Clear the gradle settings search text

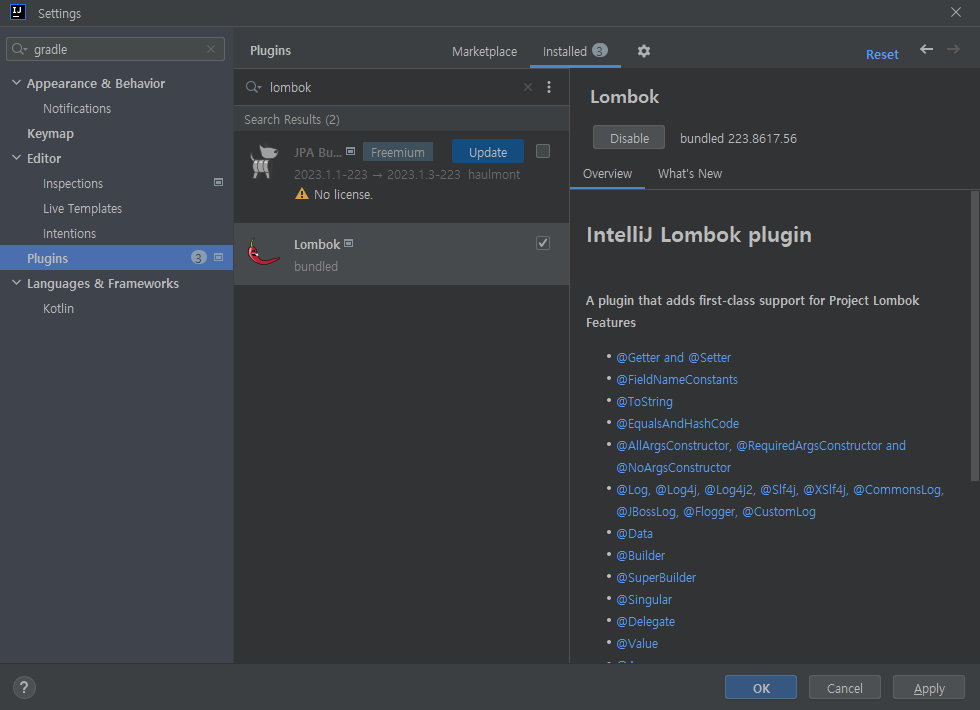click(x=211, y=49)
